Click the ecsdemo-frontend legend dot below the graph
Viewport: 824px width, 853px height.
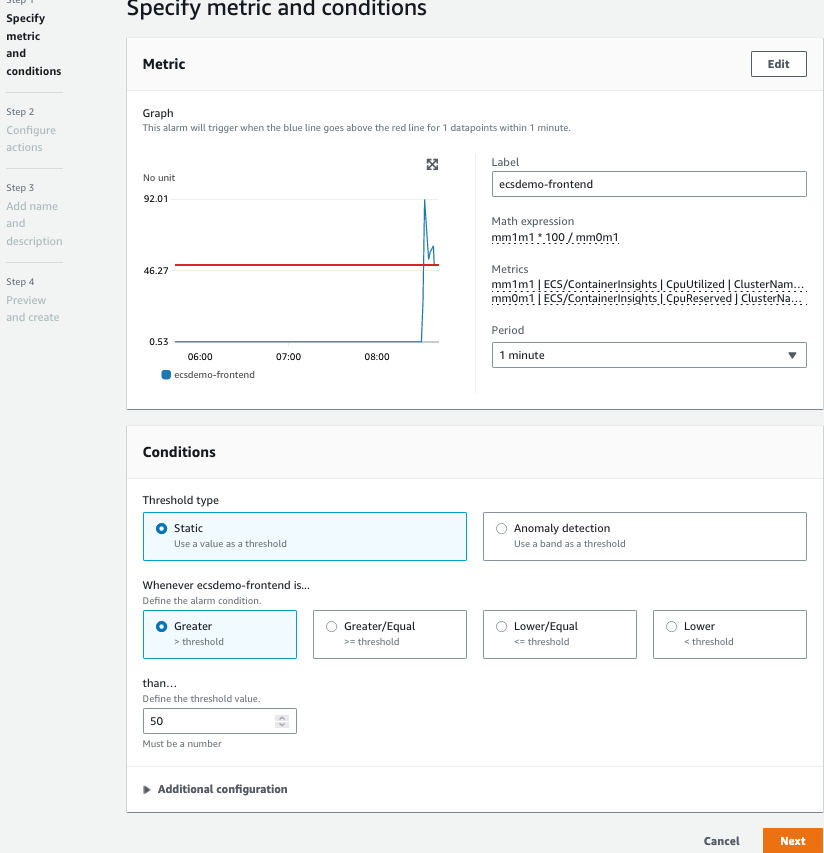point(166,374)
